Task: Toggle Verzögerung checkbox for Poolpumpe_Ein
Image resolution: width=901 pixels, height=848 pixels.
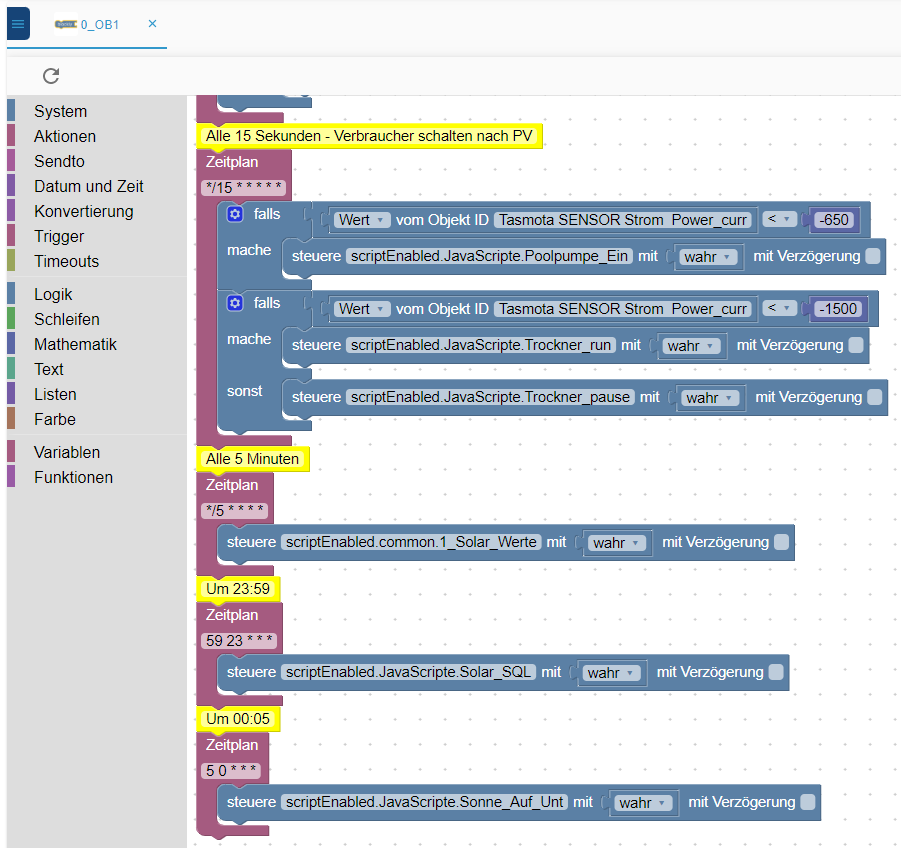Action: tap(873, 256)
